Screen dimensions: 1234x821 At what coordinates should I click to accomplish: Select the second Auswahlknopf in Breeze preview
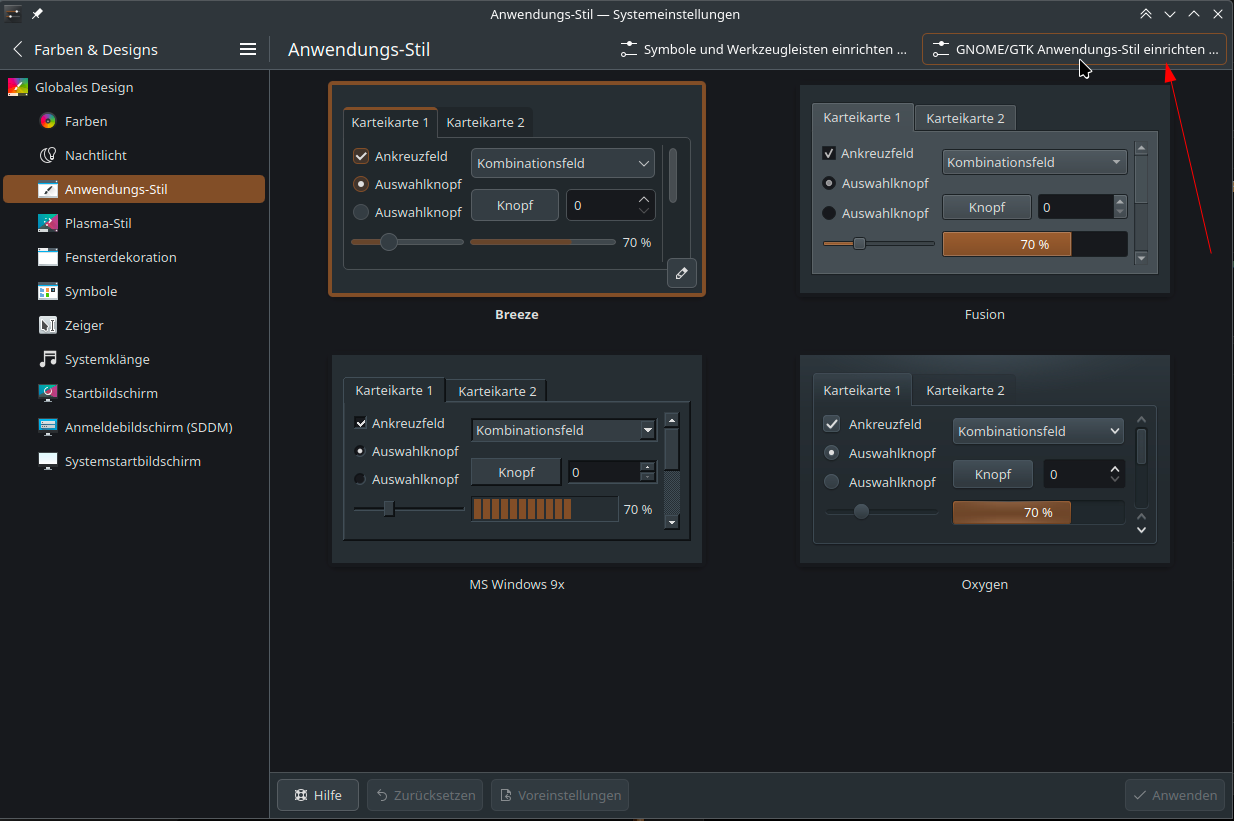coord(361,212)
